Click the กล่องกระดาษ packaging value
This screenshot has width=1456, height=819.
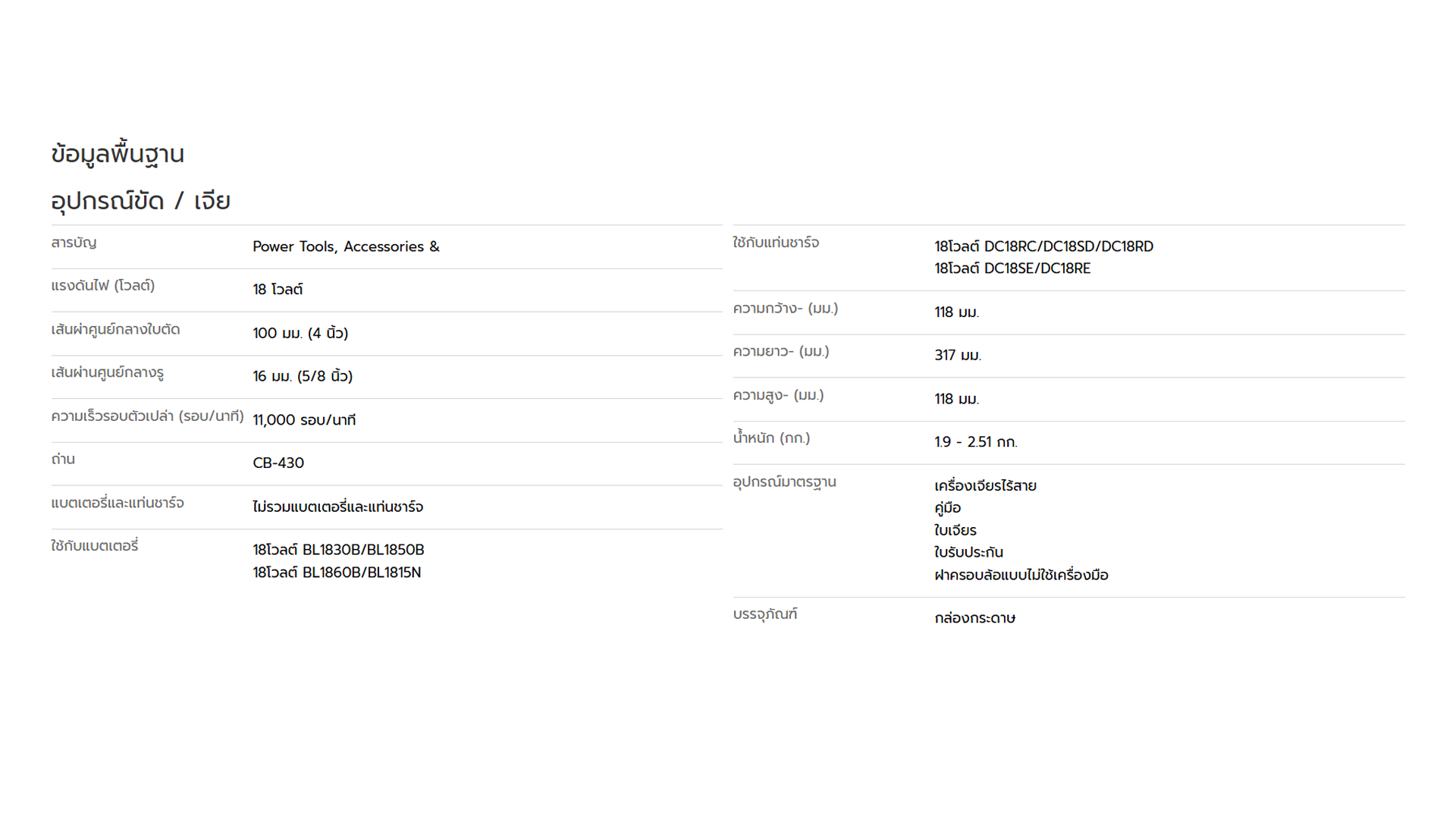pos(974,619)
